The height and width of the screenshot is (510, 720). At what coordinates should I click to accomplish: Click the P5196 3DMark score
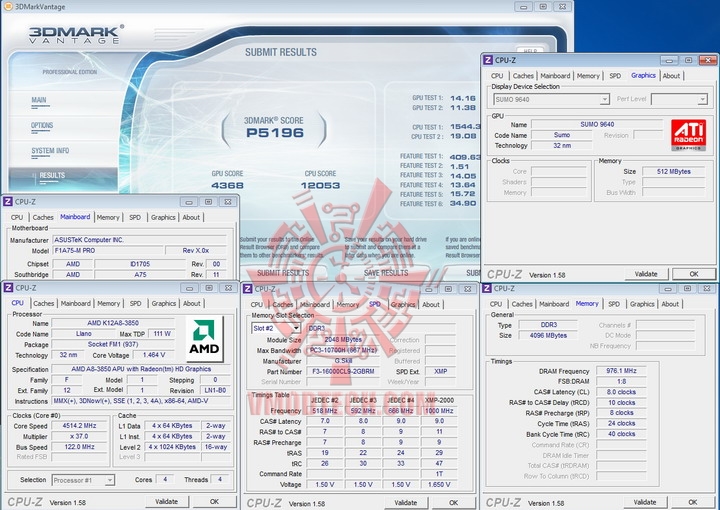coord(275,133)
